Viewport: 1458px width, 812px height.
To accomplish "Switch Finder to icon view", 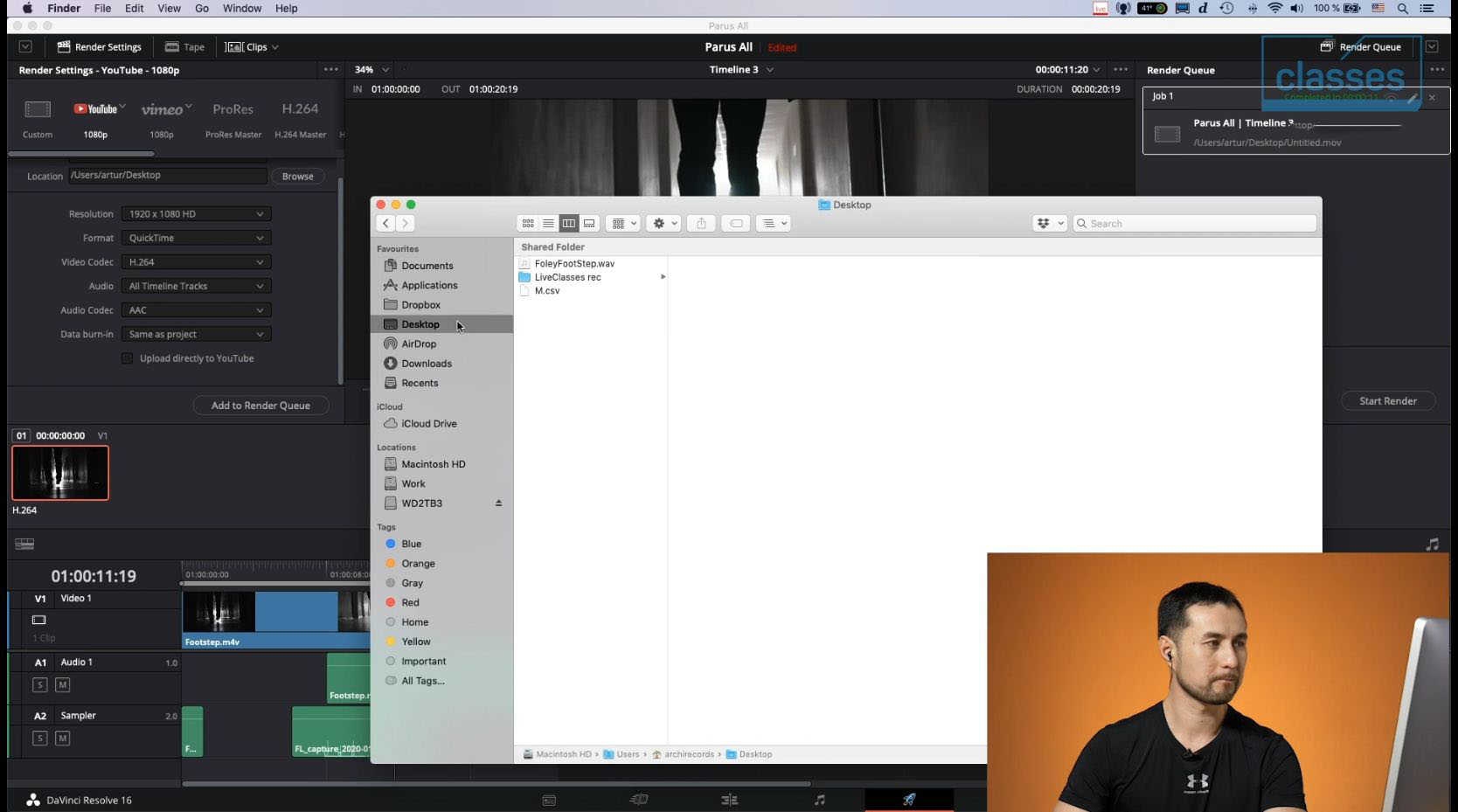I will pyautogui.click(x=528, y=224).
